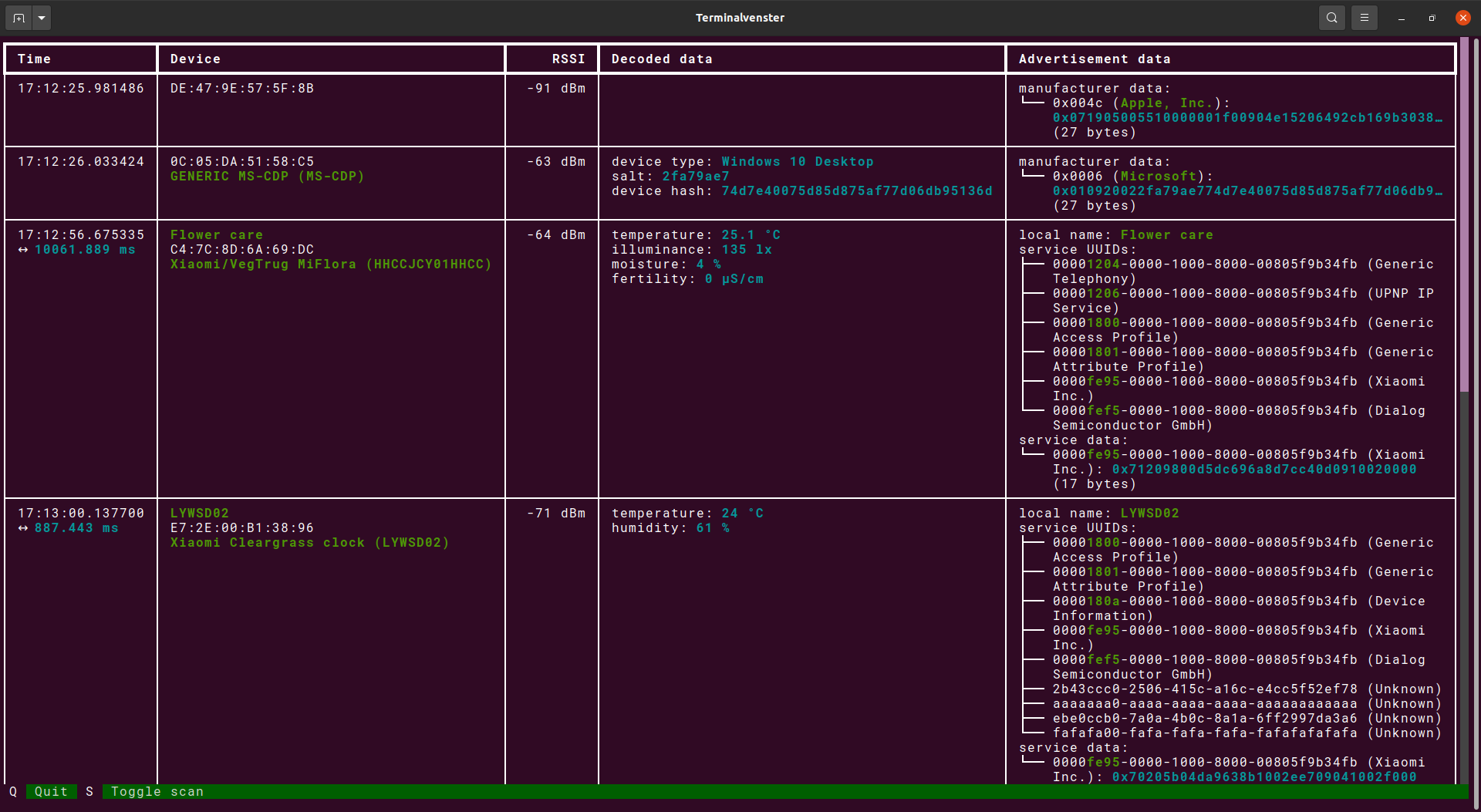The height and width of the screenshot is (812, 1481).
Task: Click the 887.443 ms interval value
Action: point(76,528)
